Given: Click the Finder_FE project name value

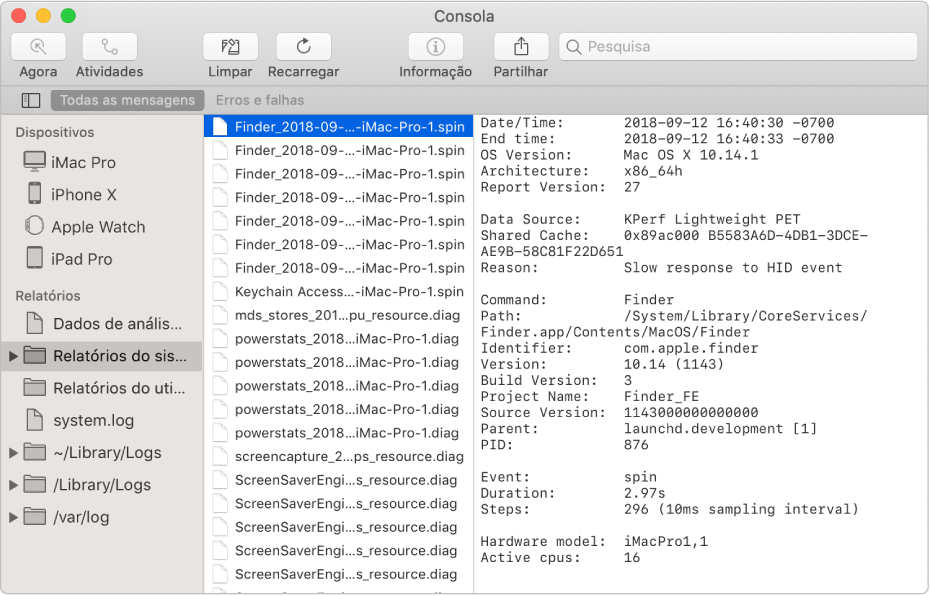Looking at the screenshot, I should [661, 397].
